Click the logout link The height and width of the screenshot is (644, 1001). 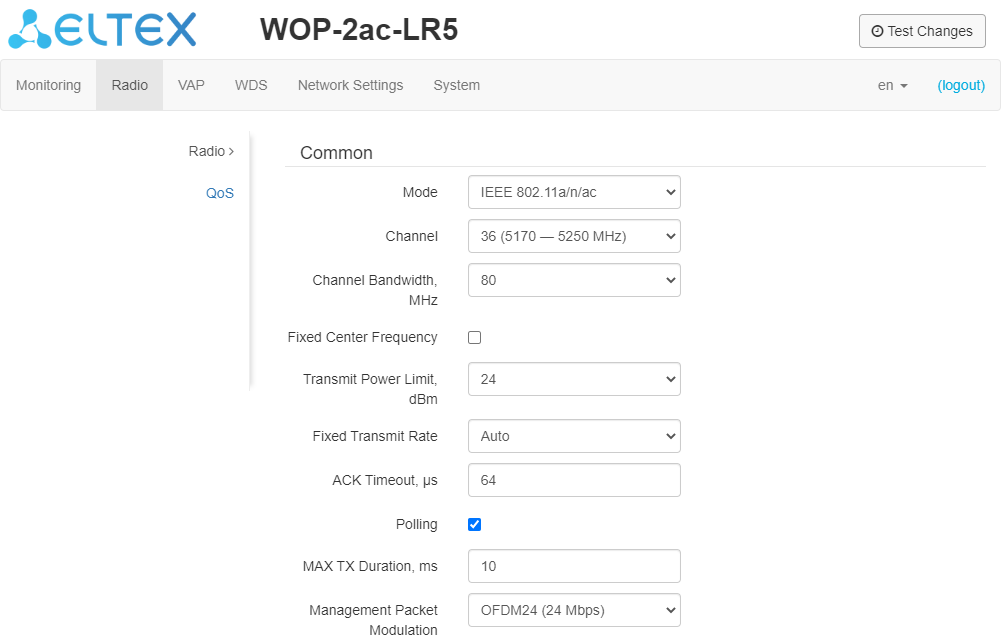pos(961,85)
